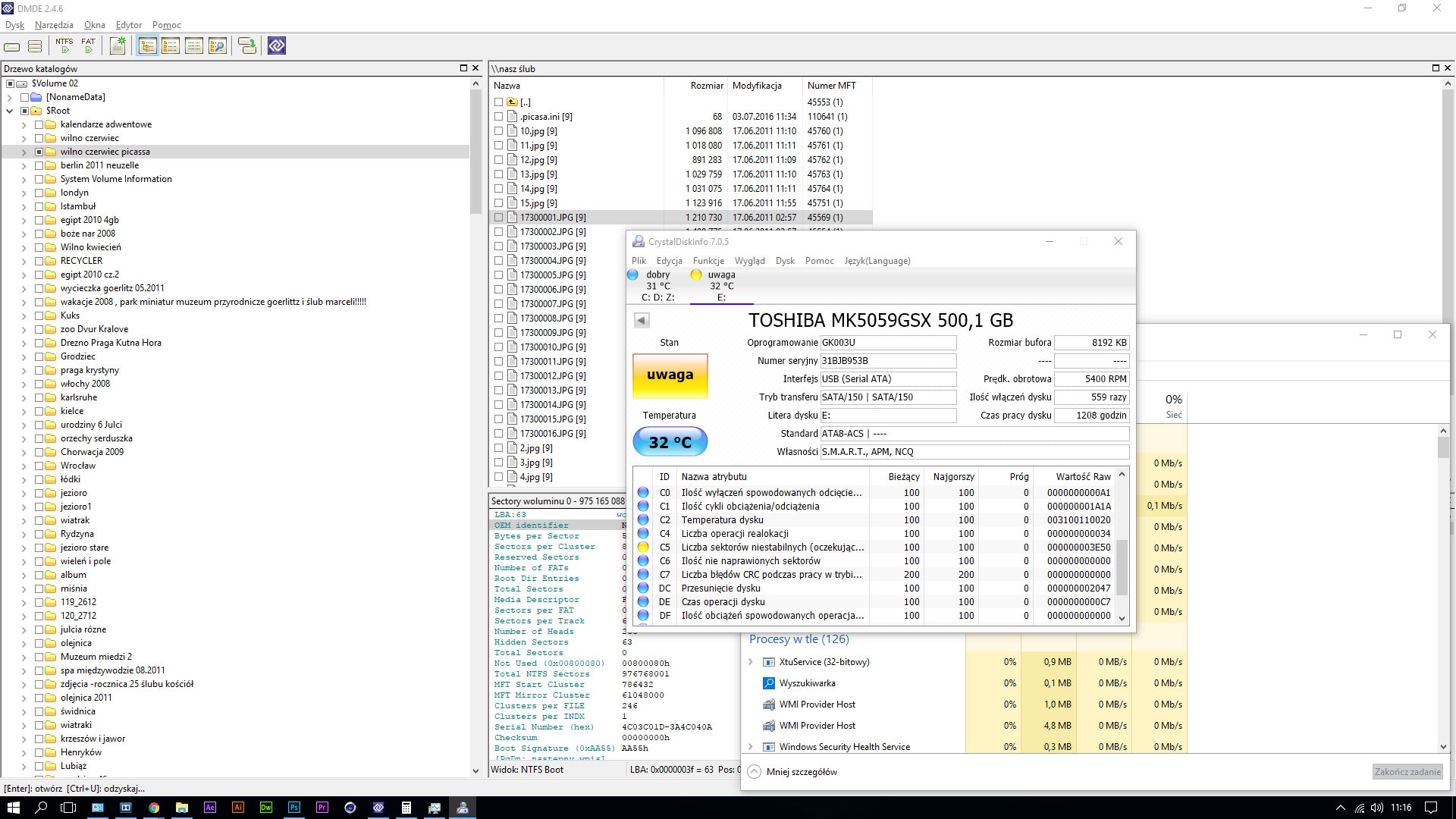Open the Edytor menu in DMDE
This screenshot has width=1456, height=819.
pos(128,25)
